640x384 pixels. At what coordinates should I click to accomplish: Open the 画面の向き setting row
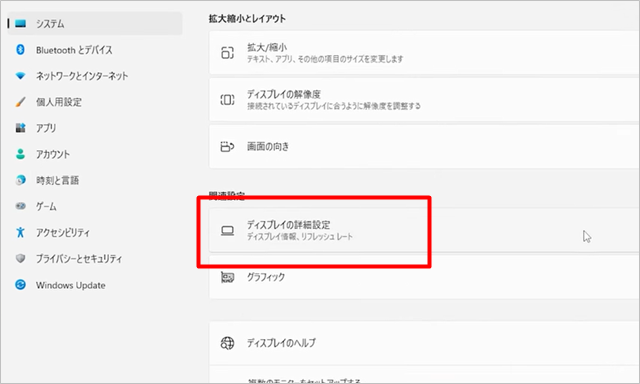(424, 146)
